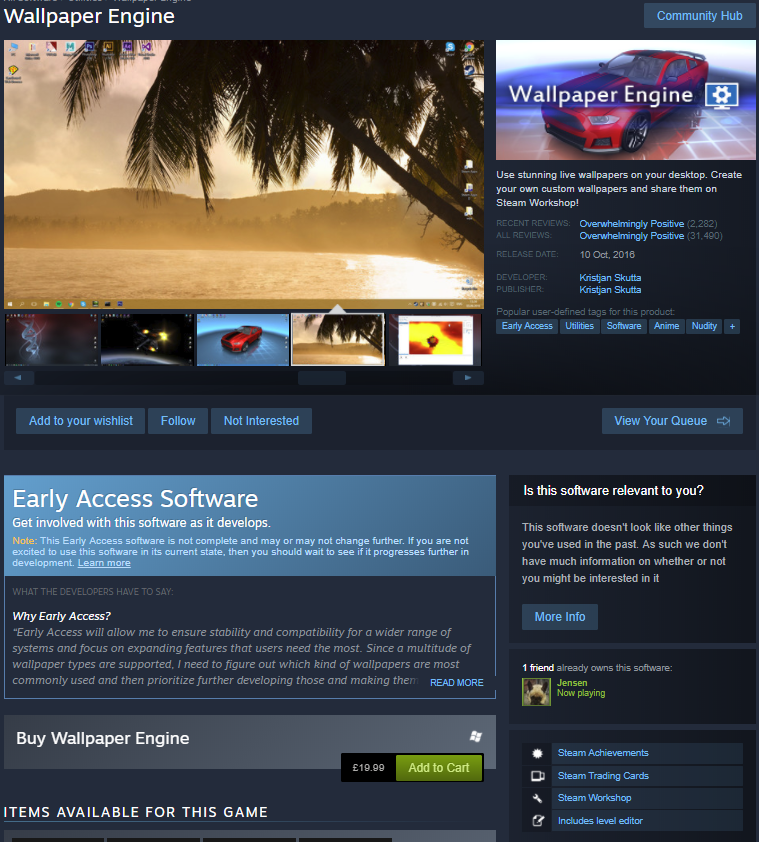Open all reviews Overwhelmingly Positive link

(x=632, y=236)
